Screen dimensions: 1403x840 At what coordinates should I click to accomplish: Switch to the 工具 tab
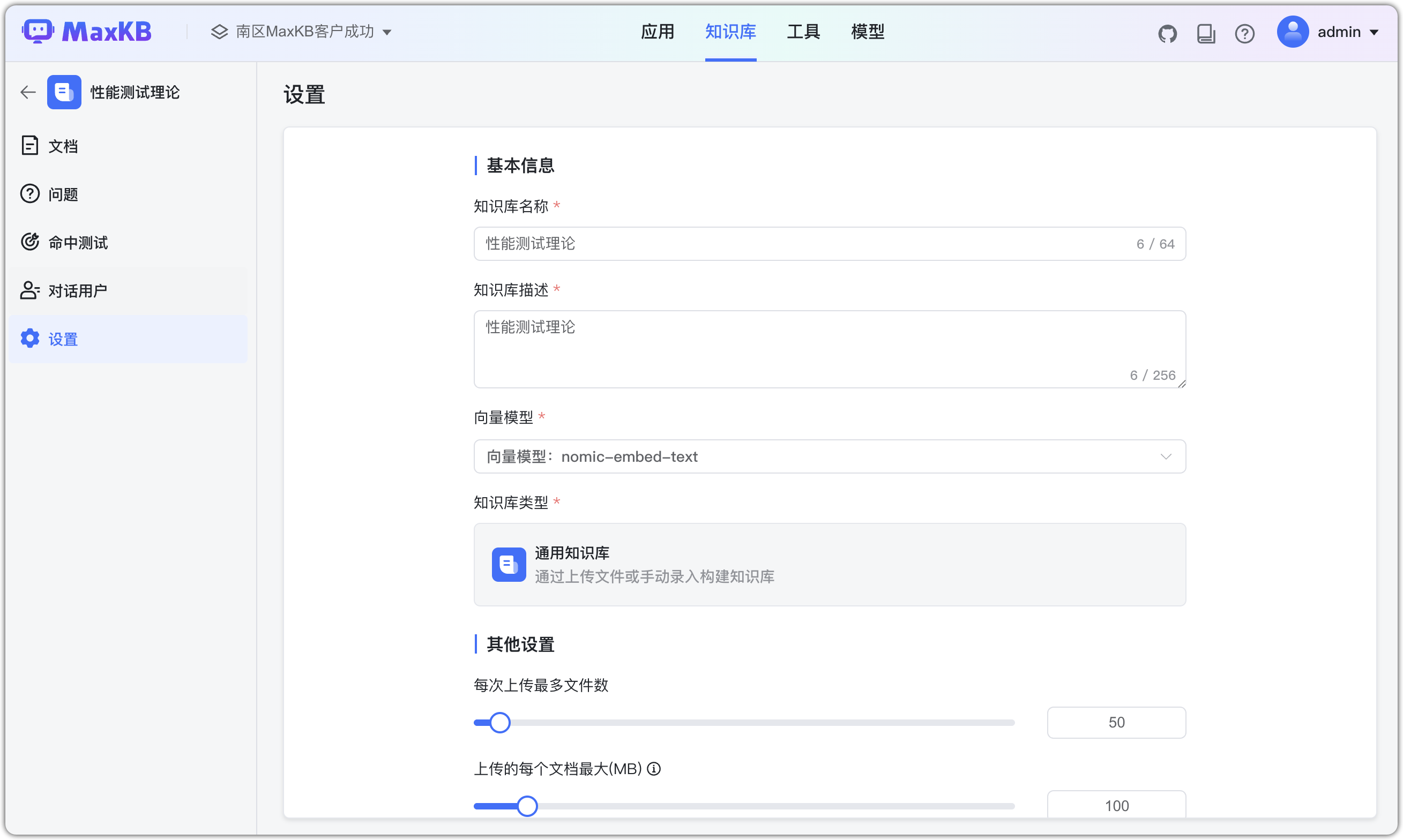pyautogui.click(x=803, y=32)
